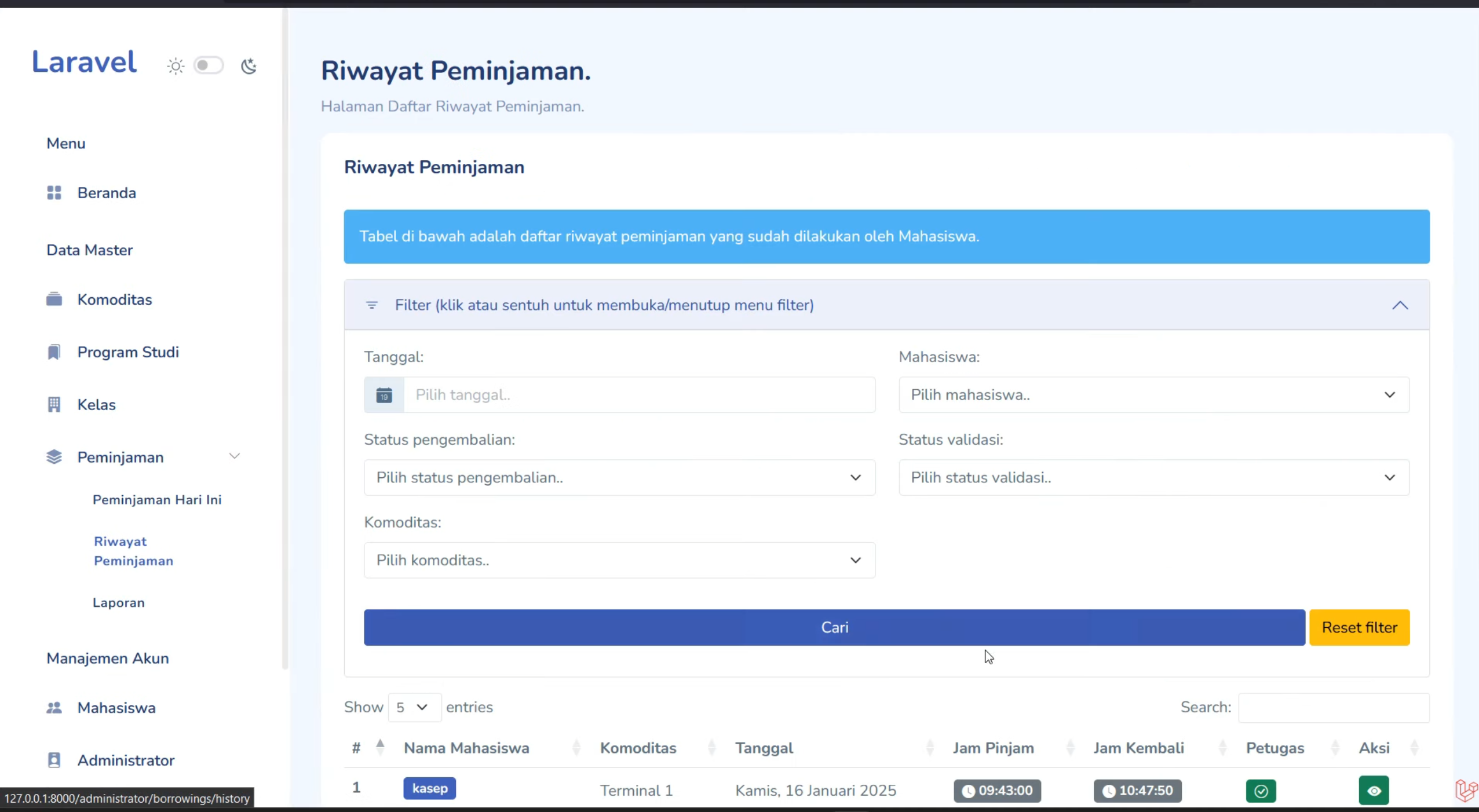Open Komoditas menu item
This screenshot has width=1479, height=812.
[x=115, y=299]
